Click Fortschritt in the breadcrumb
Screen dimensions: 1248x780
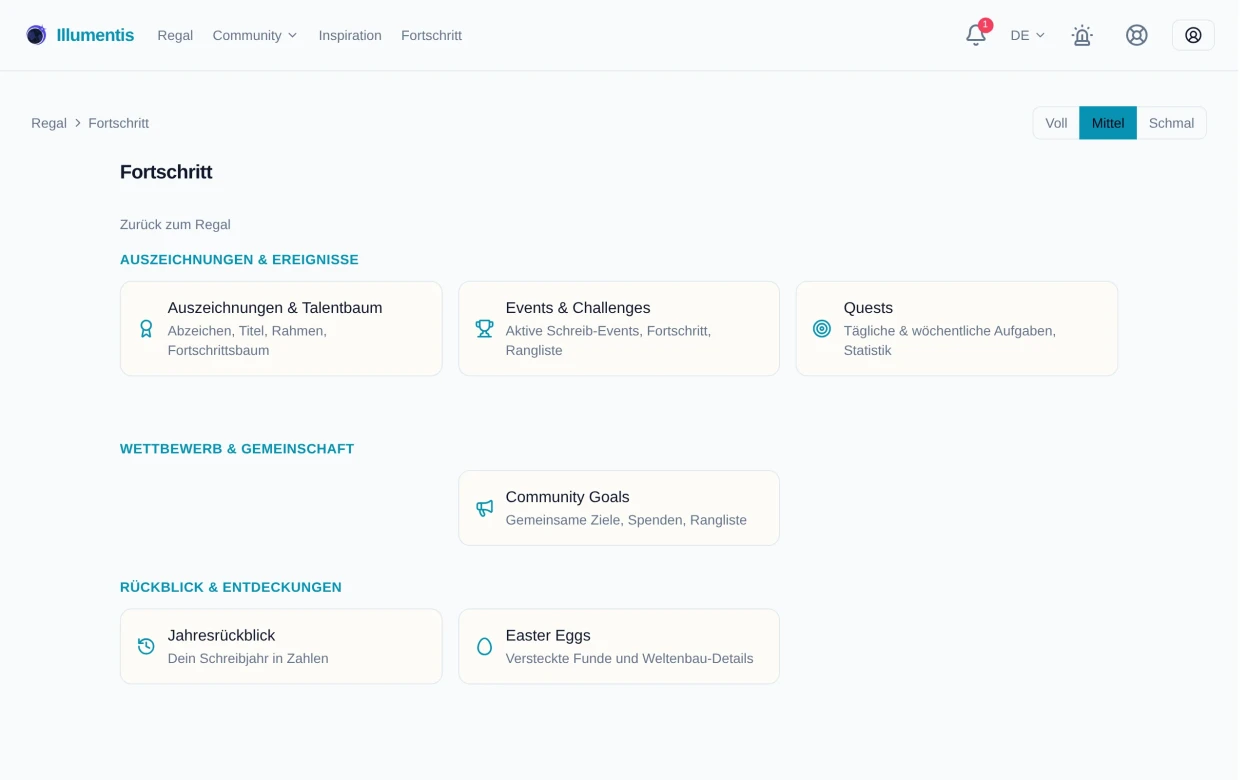click(118, 123)
